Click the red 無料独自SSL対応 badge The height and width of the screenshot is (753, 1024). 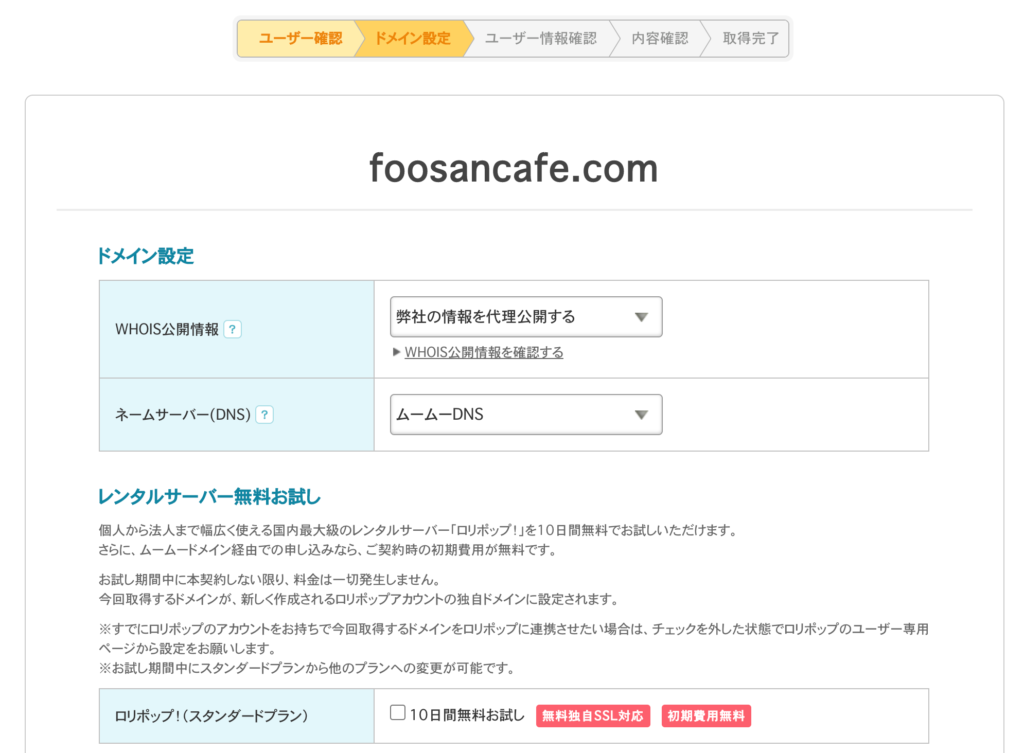click(593, 716)
